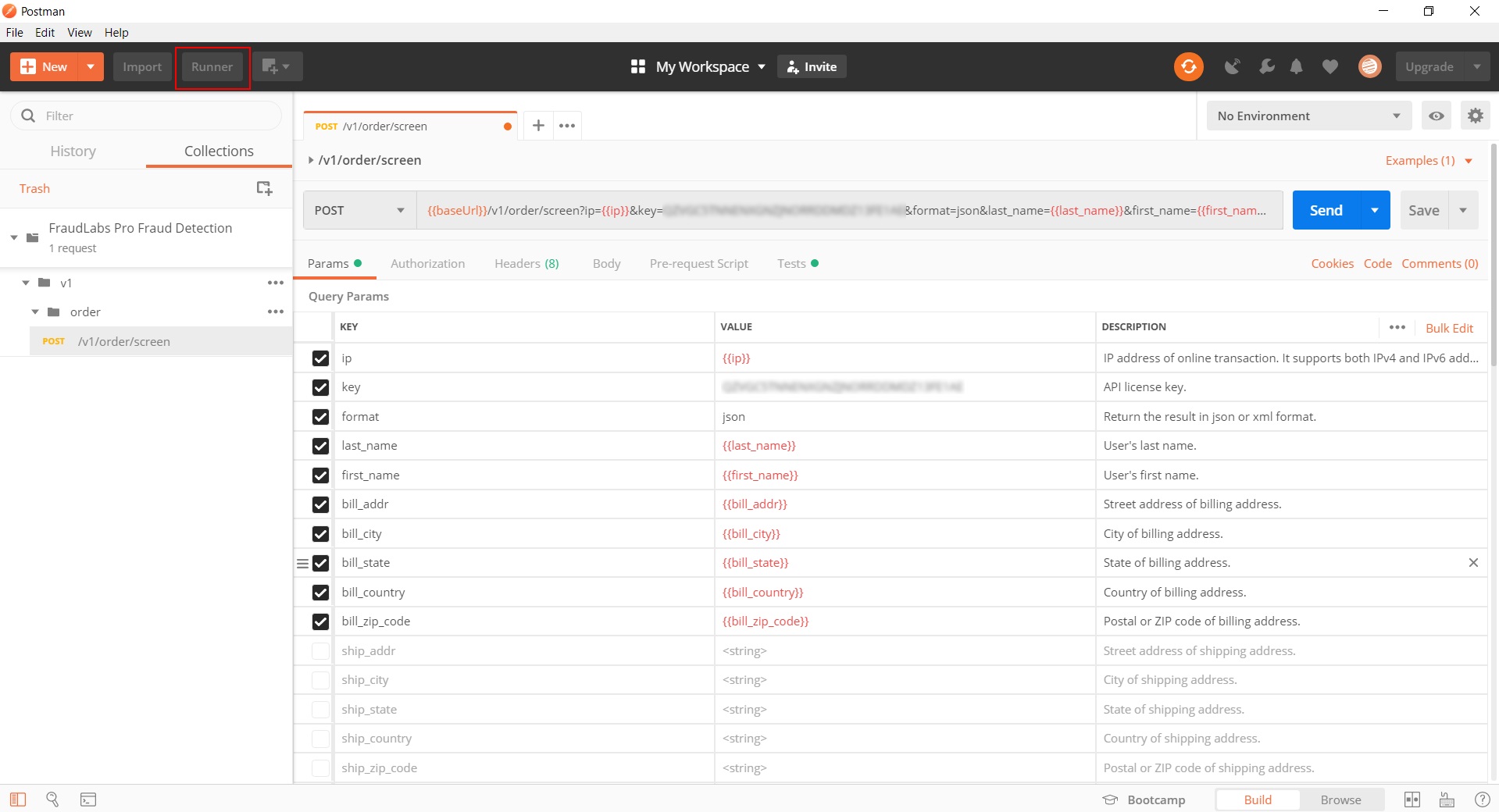Click the workspace grid icon

click(x=637, y=66)
